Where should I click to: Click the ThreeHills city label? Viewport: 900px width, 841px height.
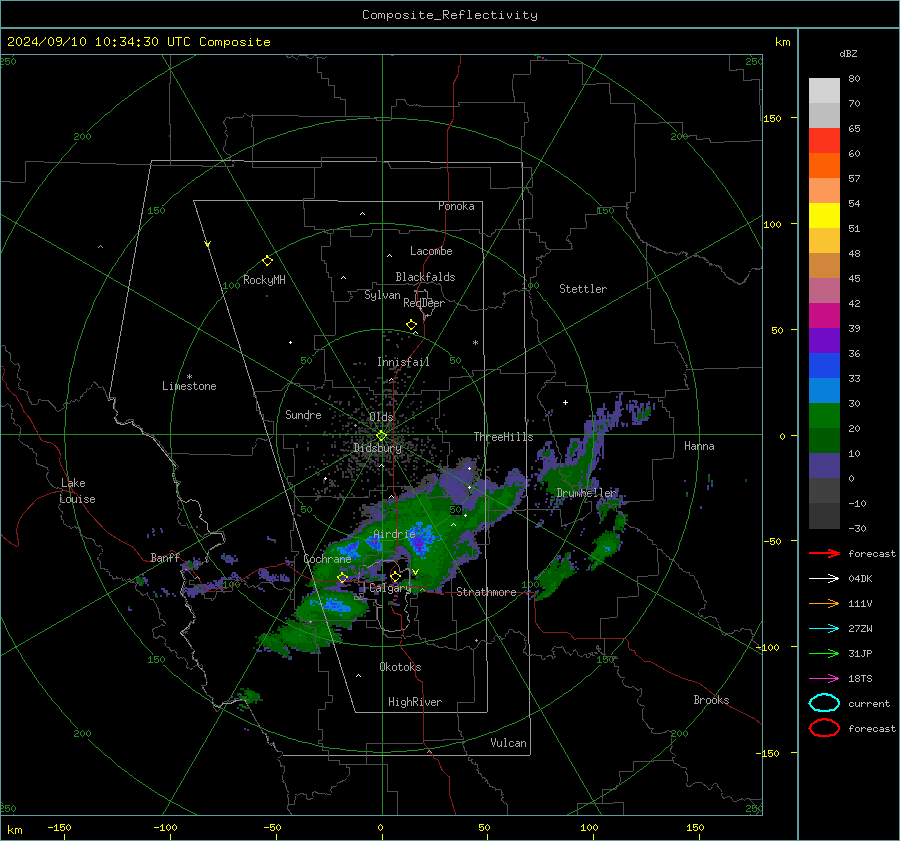503,437
